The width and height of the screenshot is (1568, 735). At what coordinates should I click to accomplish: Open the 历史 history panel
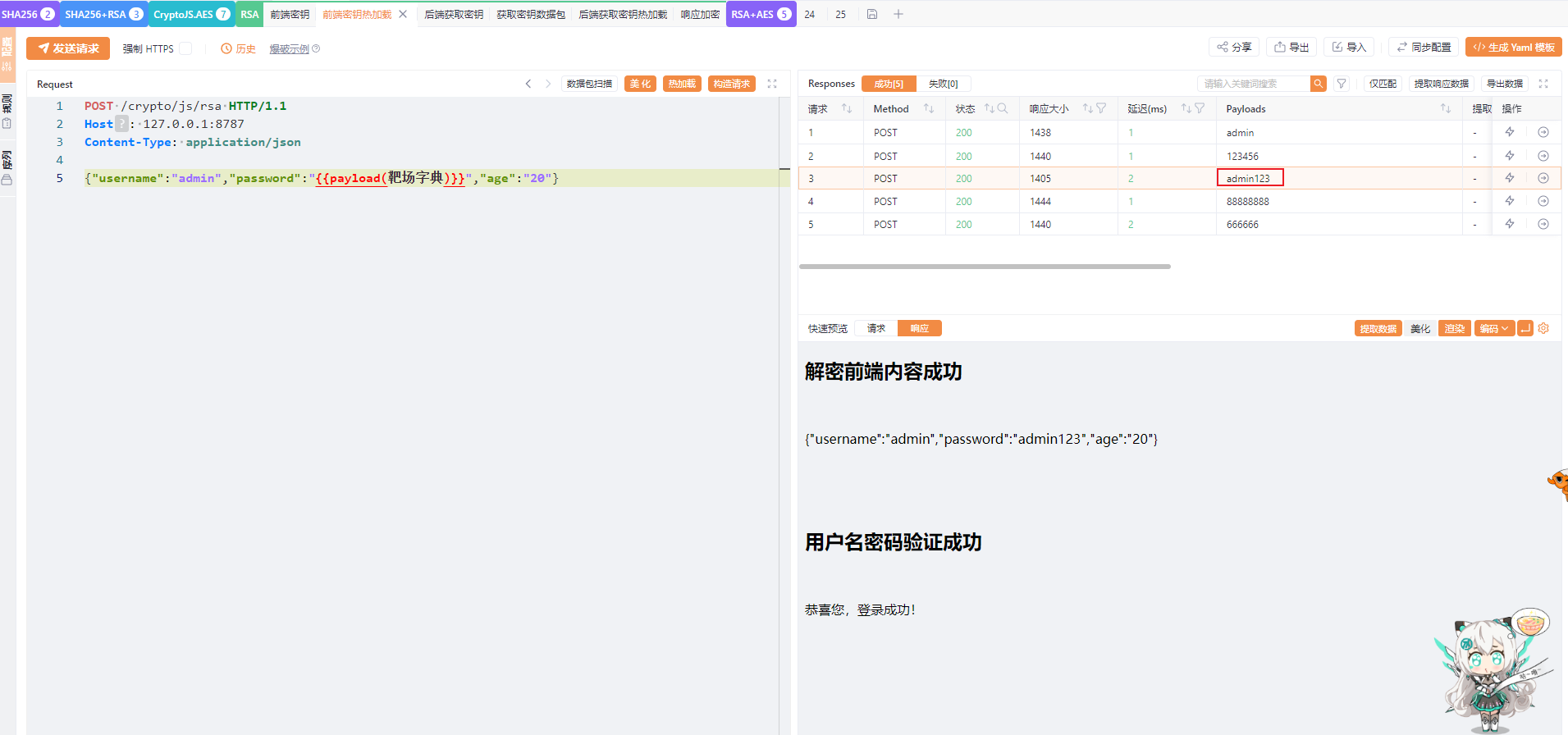(238, 48)
